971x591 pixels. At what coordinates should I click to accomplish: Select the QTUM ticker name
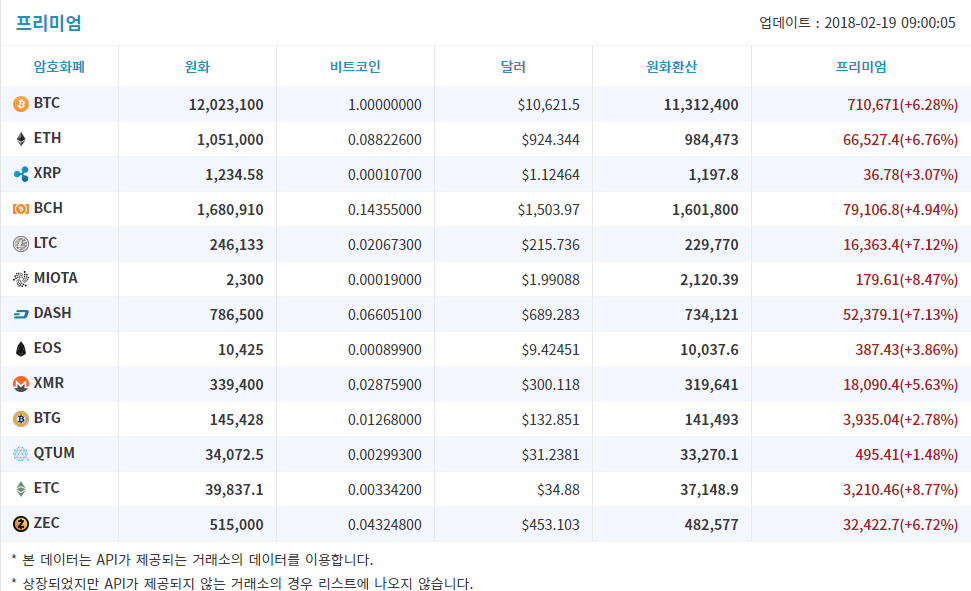coord(54,453)
